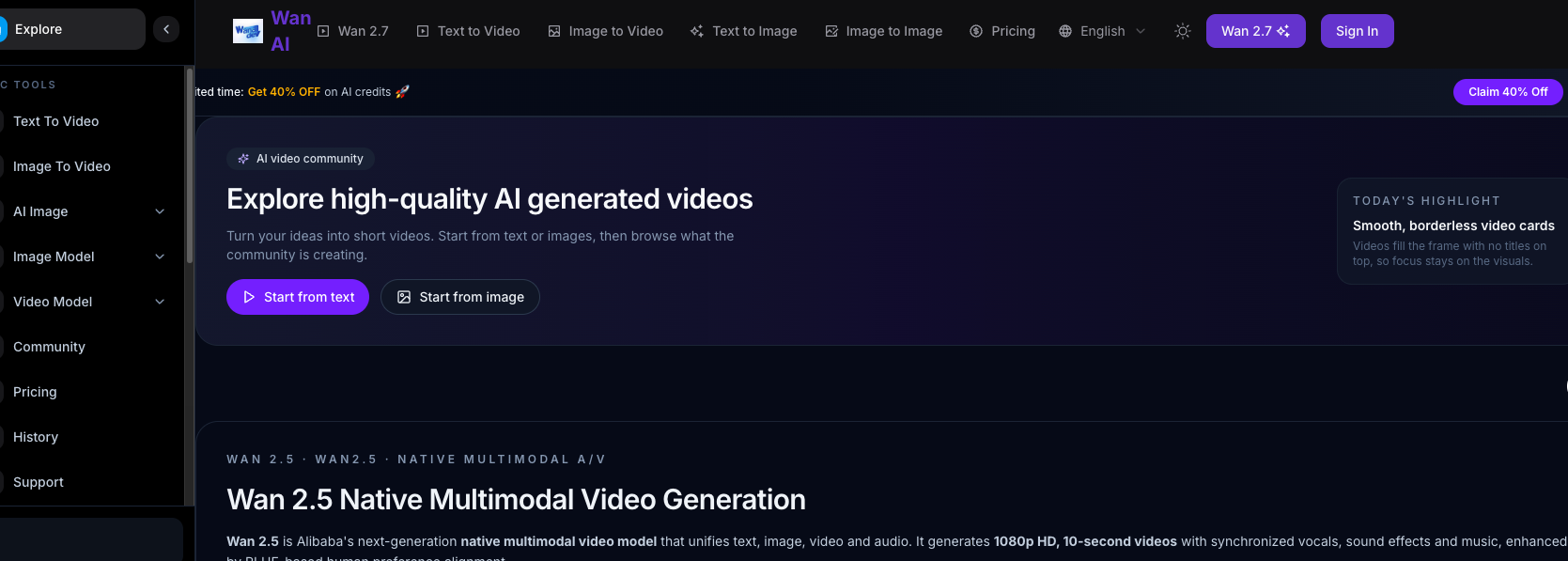This screenshot has height=561, width=1568.
Task: Click the Wan AI brand text
Action: 290,31
